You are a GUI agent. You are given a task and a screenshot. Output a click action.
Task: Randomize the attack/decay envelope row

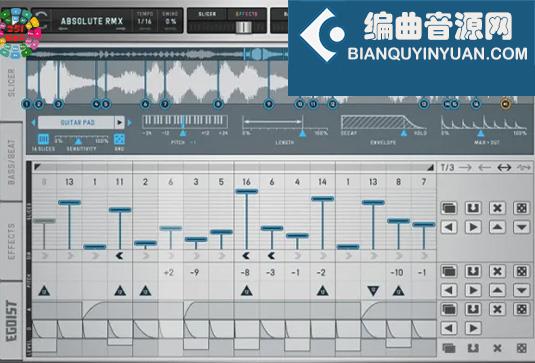click(x=522, y=309)
